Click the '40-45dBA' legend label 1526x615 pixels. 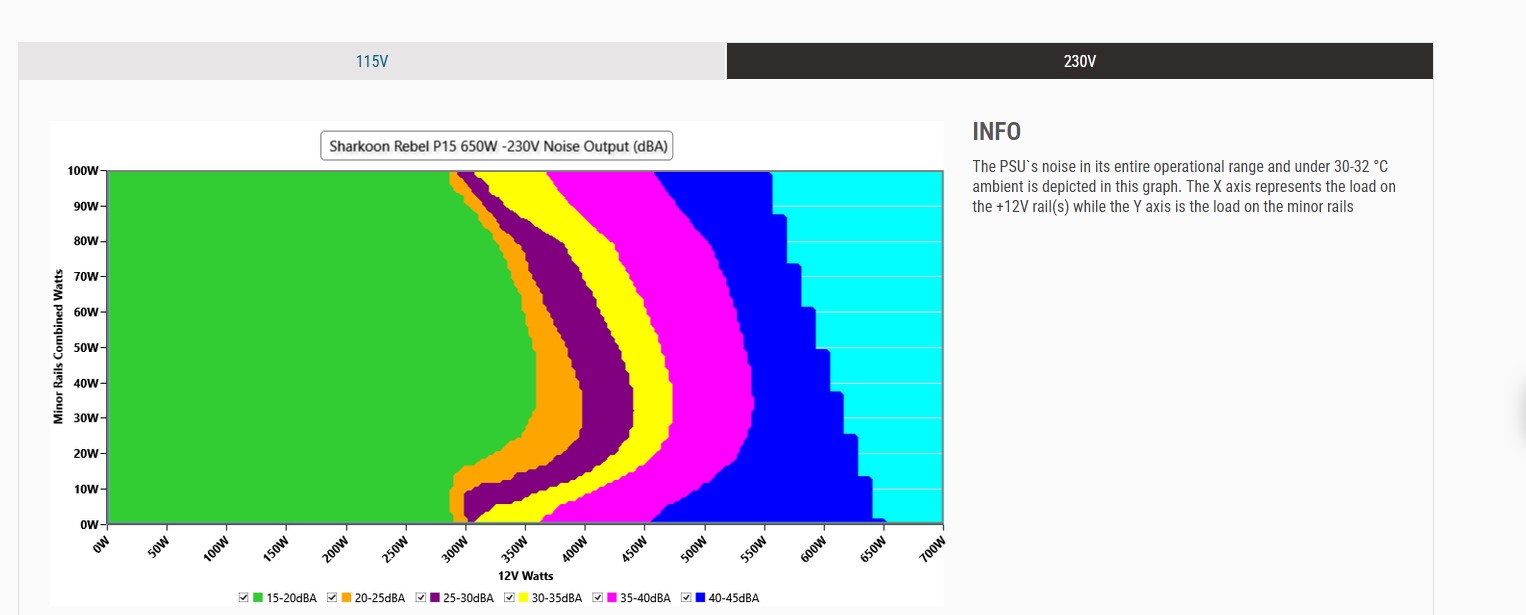tap(733, 598)
